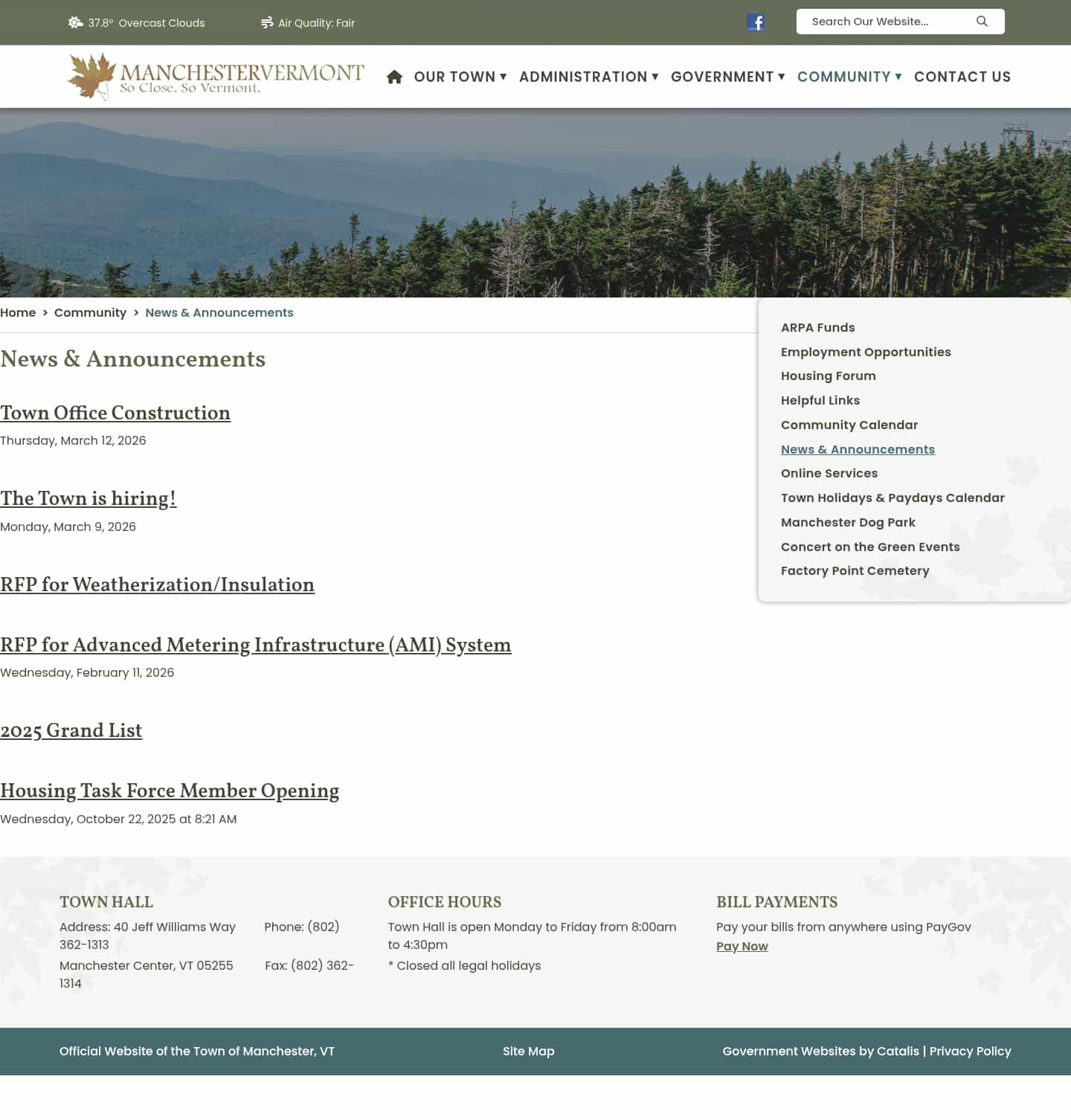Viewport: 1071px width, 1120px height.
Task: Click inside the Search Our Website field
Action: click(878, 21)
